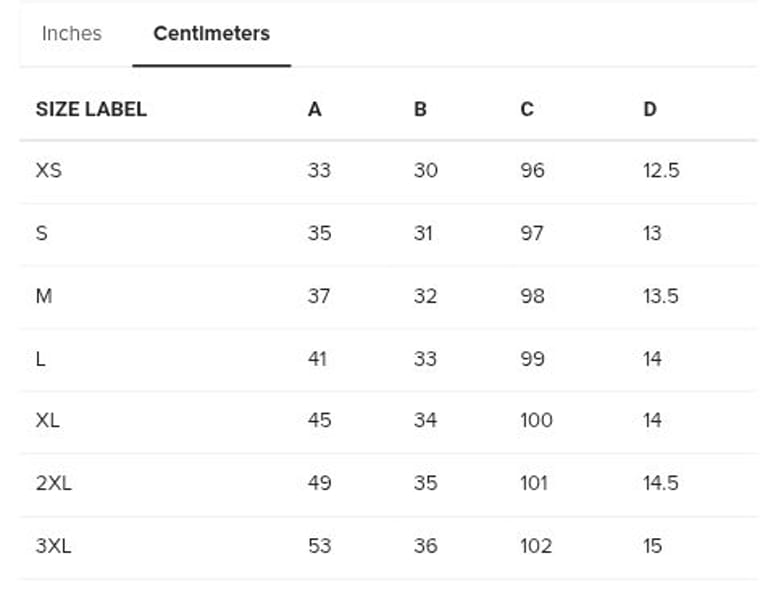Select the XS size row label
Screen dimensions: 768x598
[48, 171]
